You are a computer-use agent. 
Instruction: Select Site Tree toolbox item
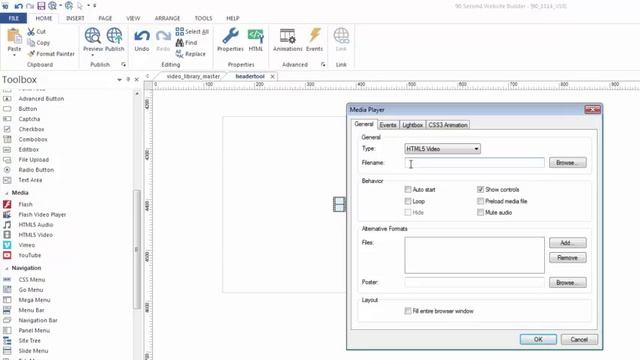pos(29,340)
